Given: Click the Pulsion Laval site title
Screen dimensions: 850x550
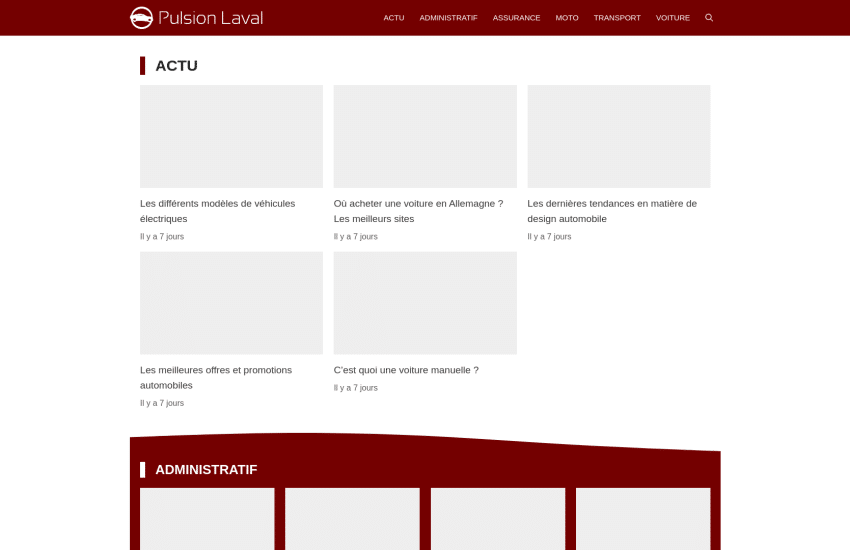Looking at the screenshot, I should pos(211,18).
